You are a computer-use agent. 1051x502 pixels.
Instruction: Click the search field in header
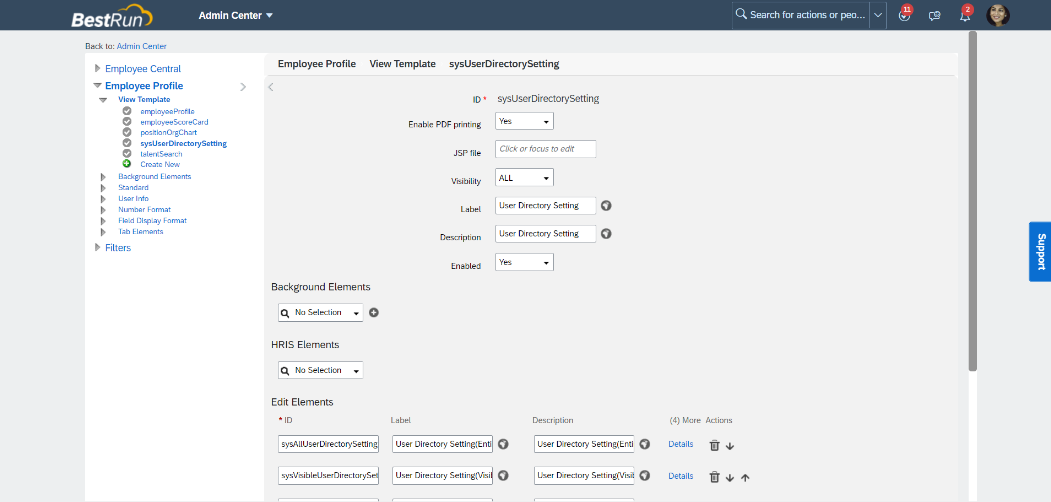click(800, 15)
